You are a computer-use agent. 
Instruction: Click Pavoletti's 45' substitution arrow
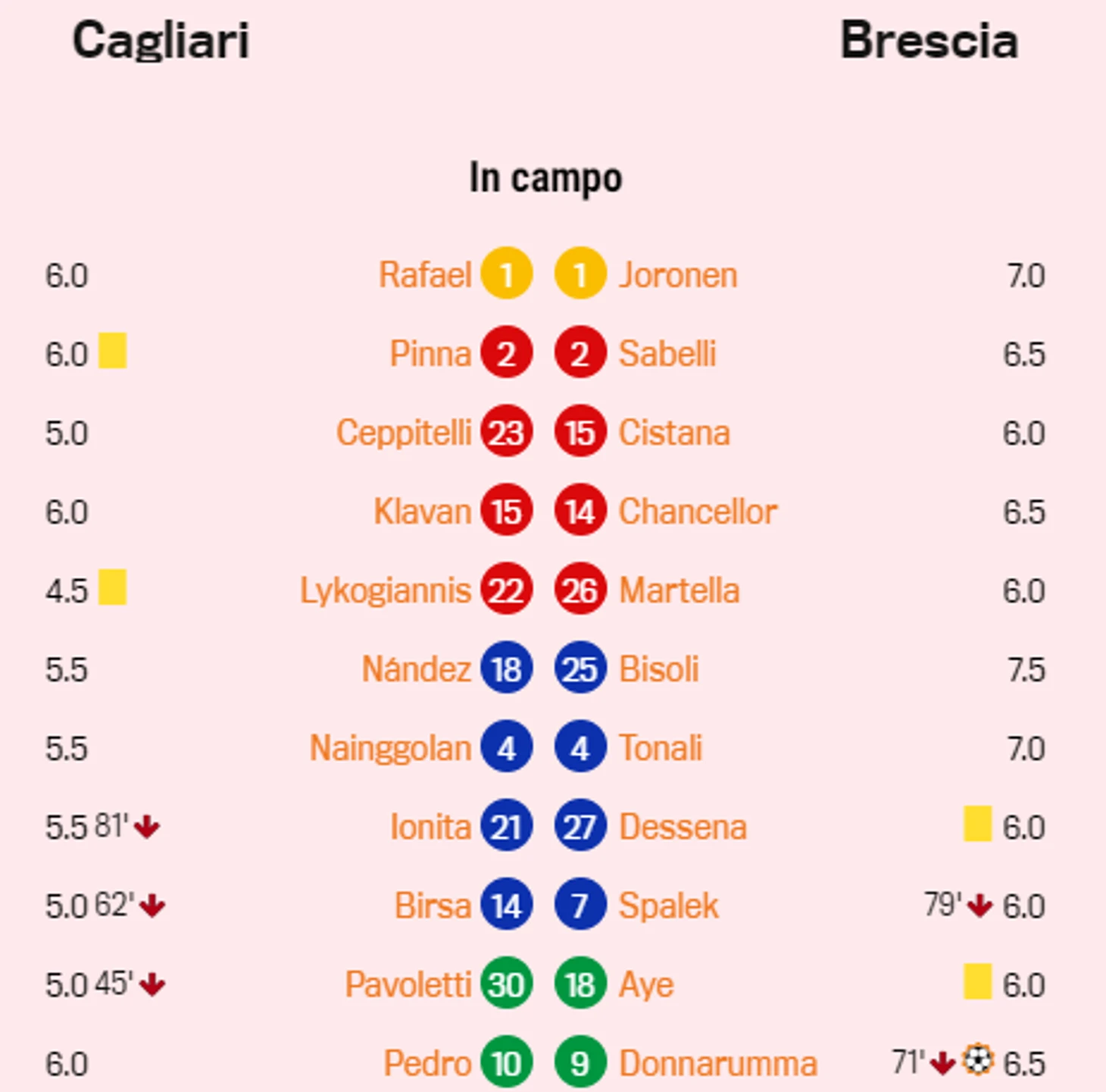[x=152, y=984]
